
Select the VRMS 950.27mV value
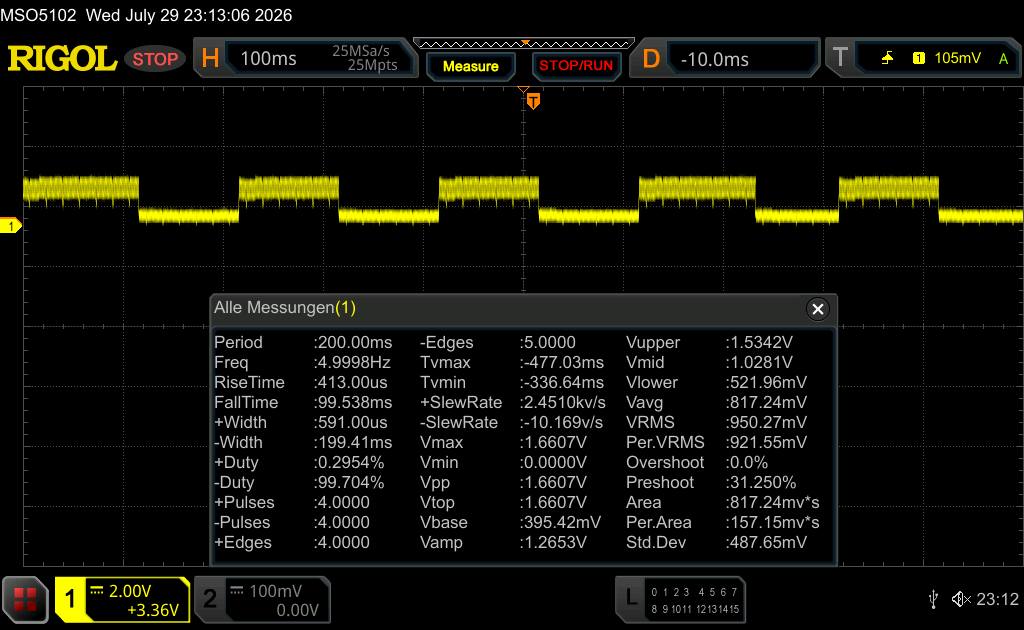tap(766, 422)
